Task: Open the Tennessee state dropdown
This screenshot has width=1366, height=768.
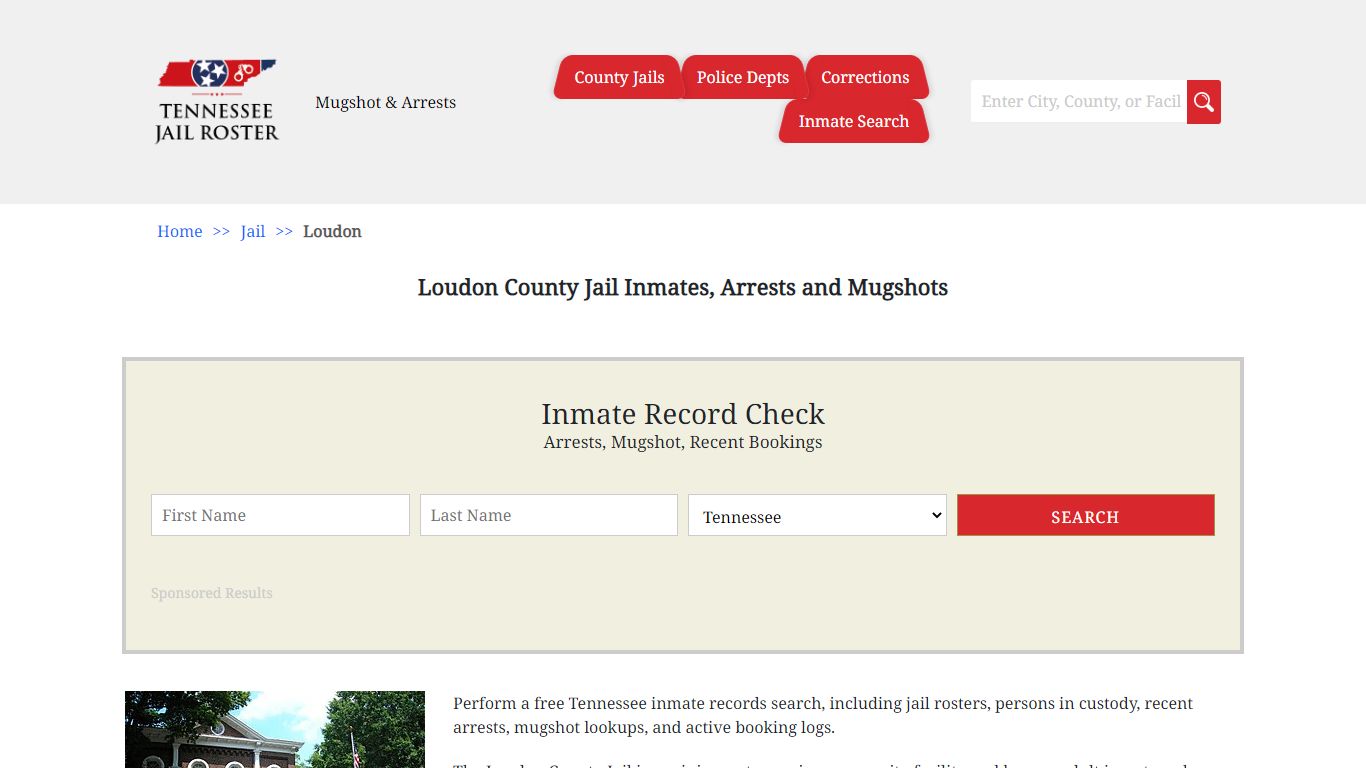Action: point(817,515)
